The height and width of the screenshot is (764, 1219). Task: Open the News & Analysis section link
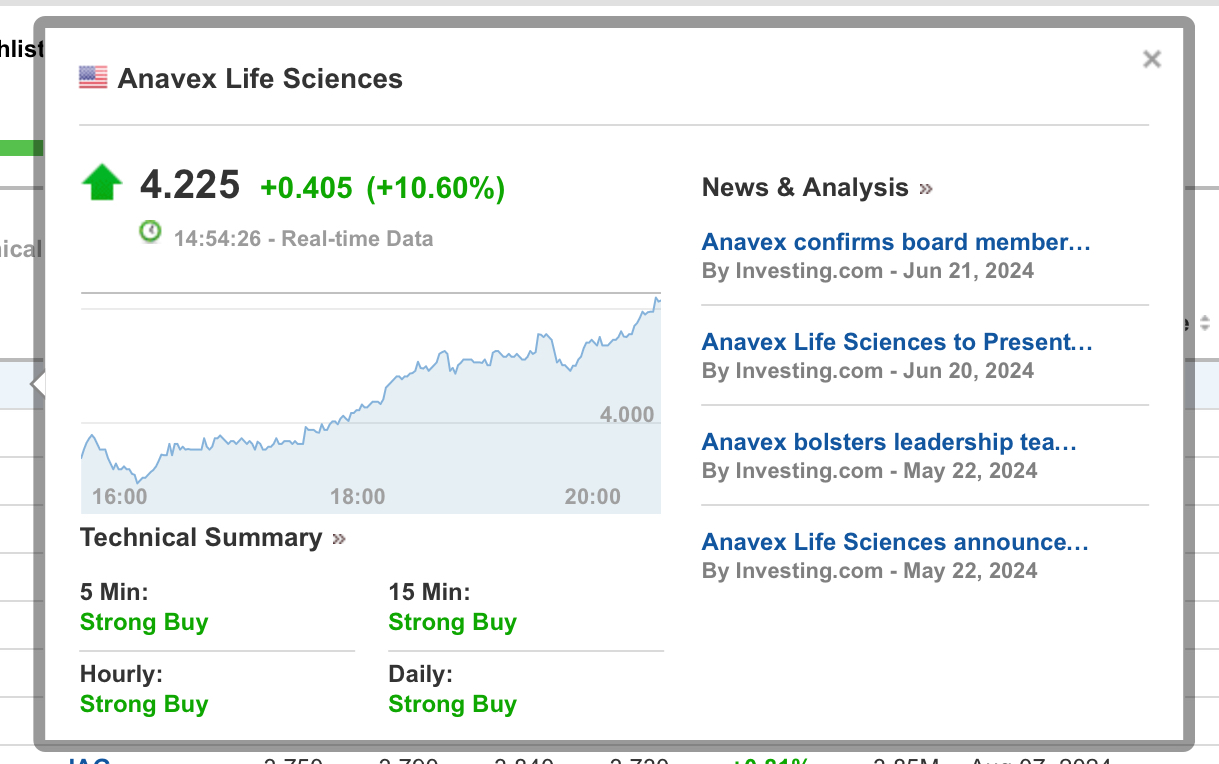805,187
